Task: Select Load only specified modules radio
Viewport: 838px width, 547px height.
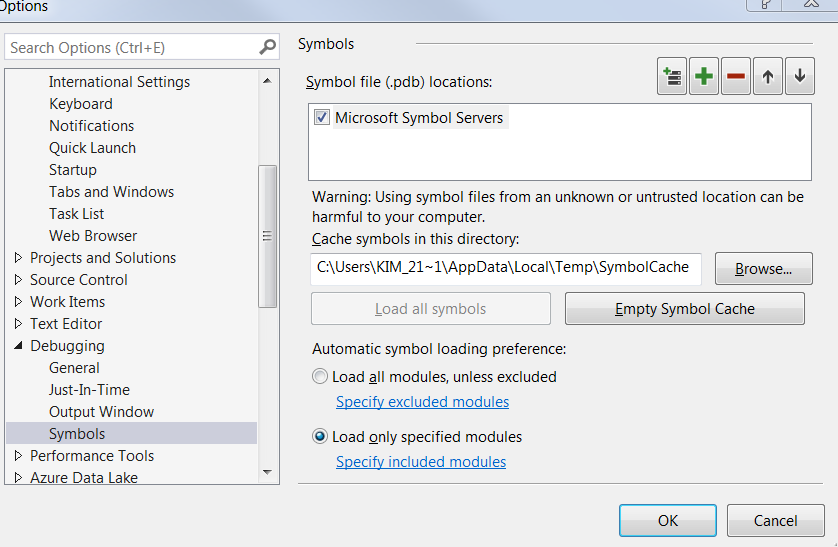Action: tap(320, 436)
